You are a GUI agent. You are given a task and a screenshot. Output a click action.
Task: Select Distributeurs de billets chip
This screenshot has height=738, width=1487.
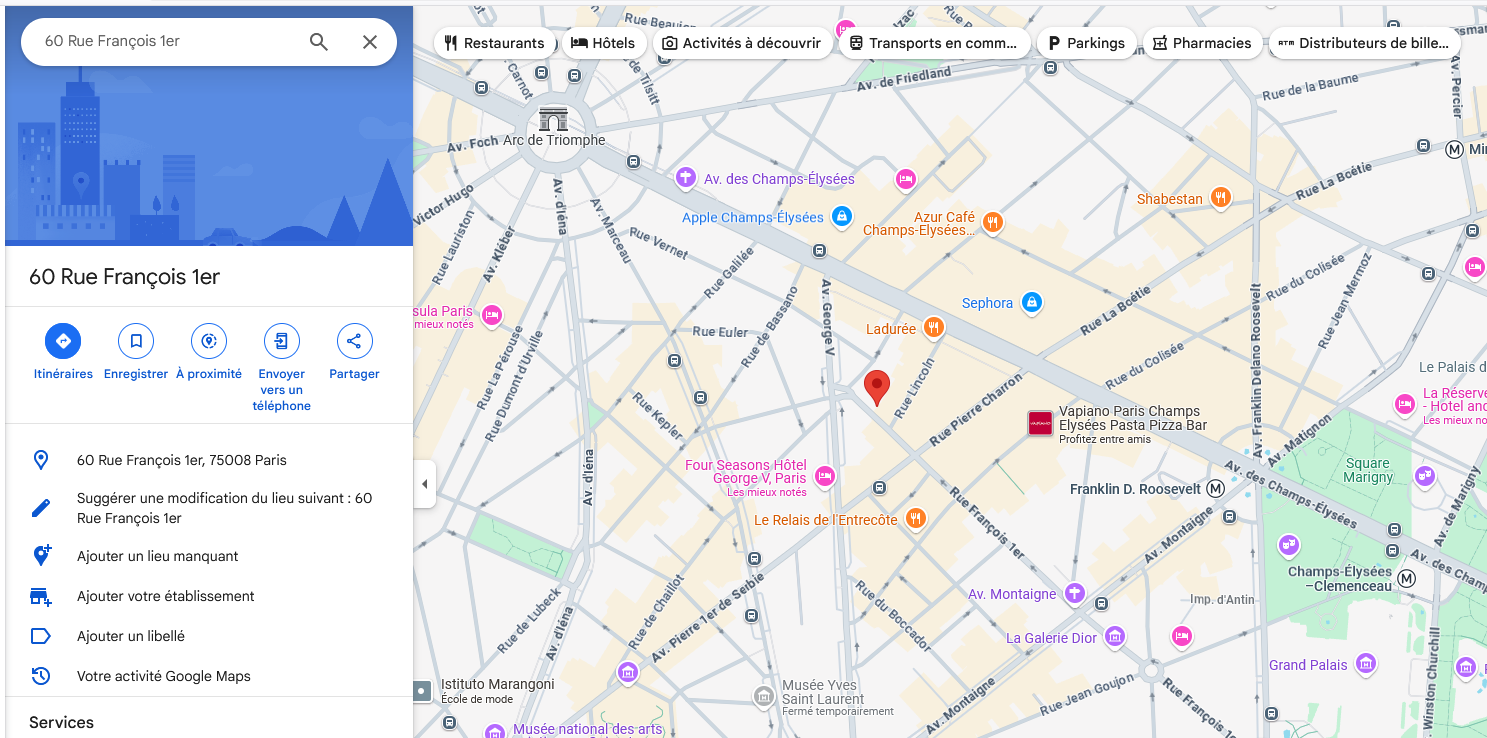[1364, 43]
